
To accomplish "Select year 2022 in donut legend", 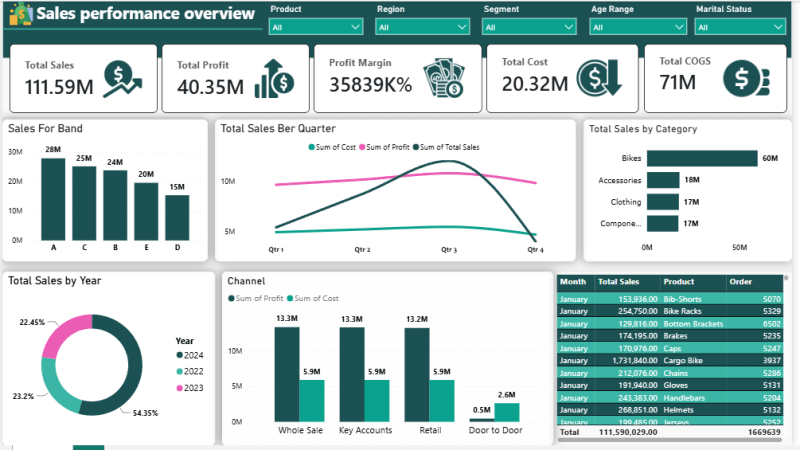I will (x=190, y=371).
